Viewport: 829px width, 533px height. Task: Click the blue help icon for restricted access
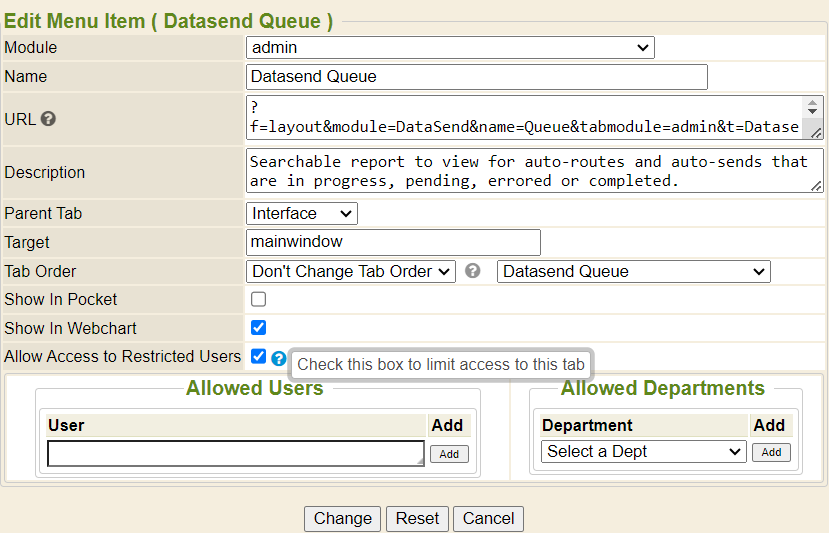coord(279,358)
